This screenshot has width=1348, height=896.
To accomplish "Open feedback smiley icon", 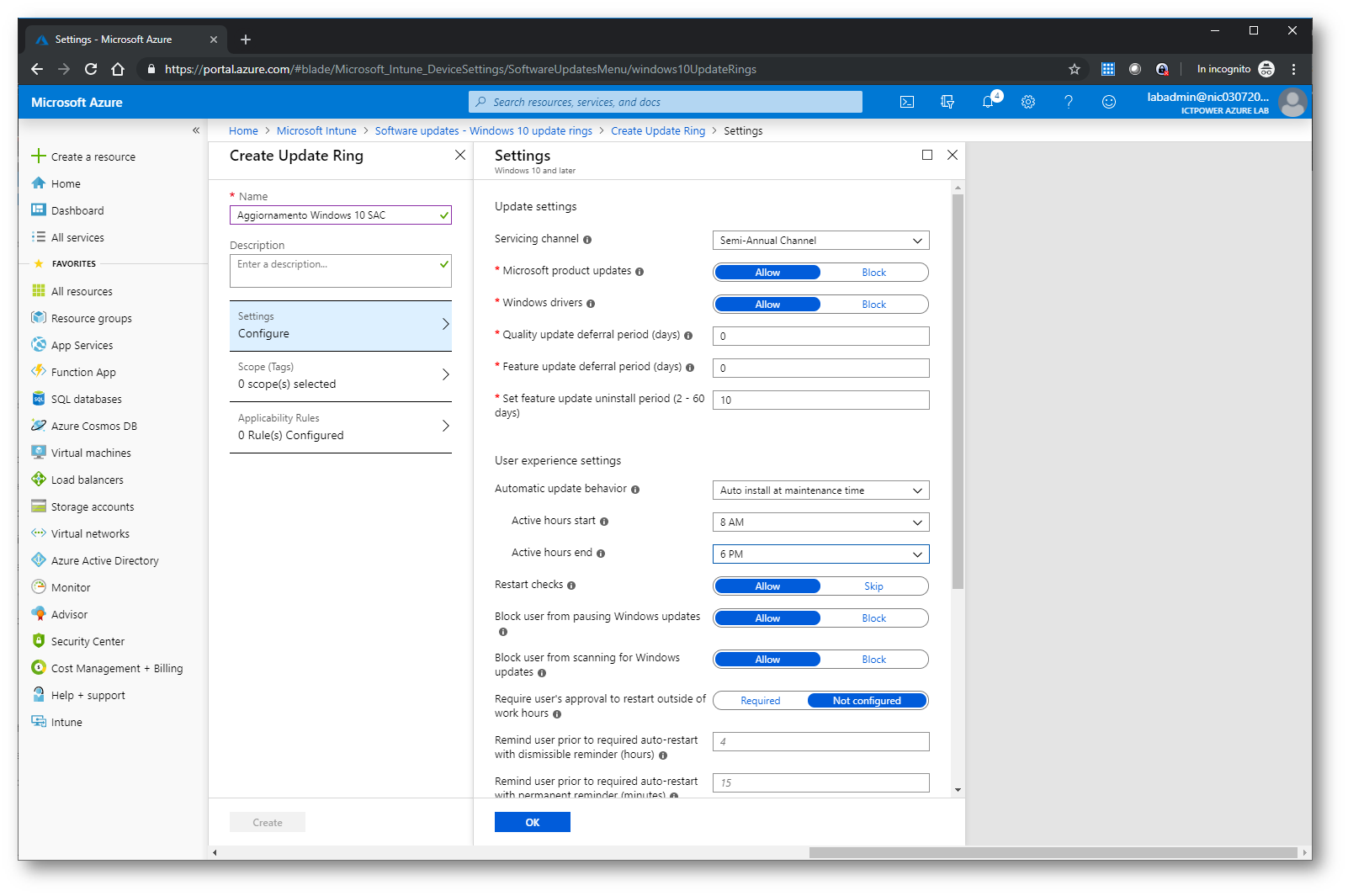I will coord(1109,102).
